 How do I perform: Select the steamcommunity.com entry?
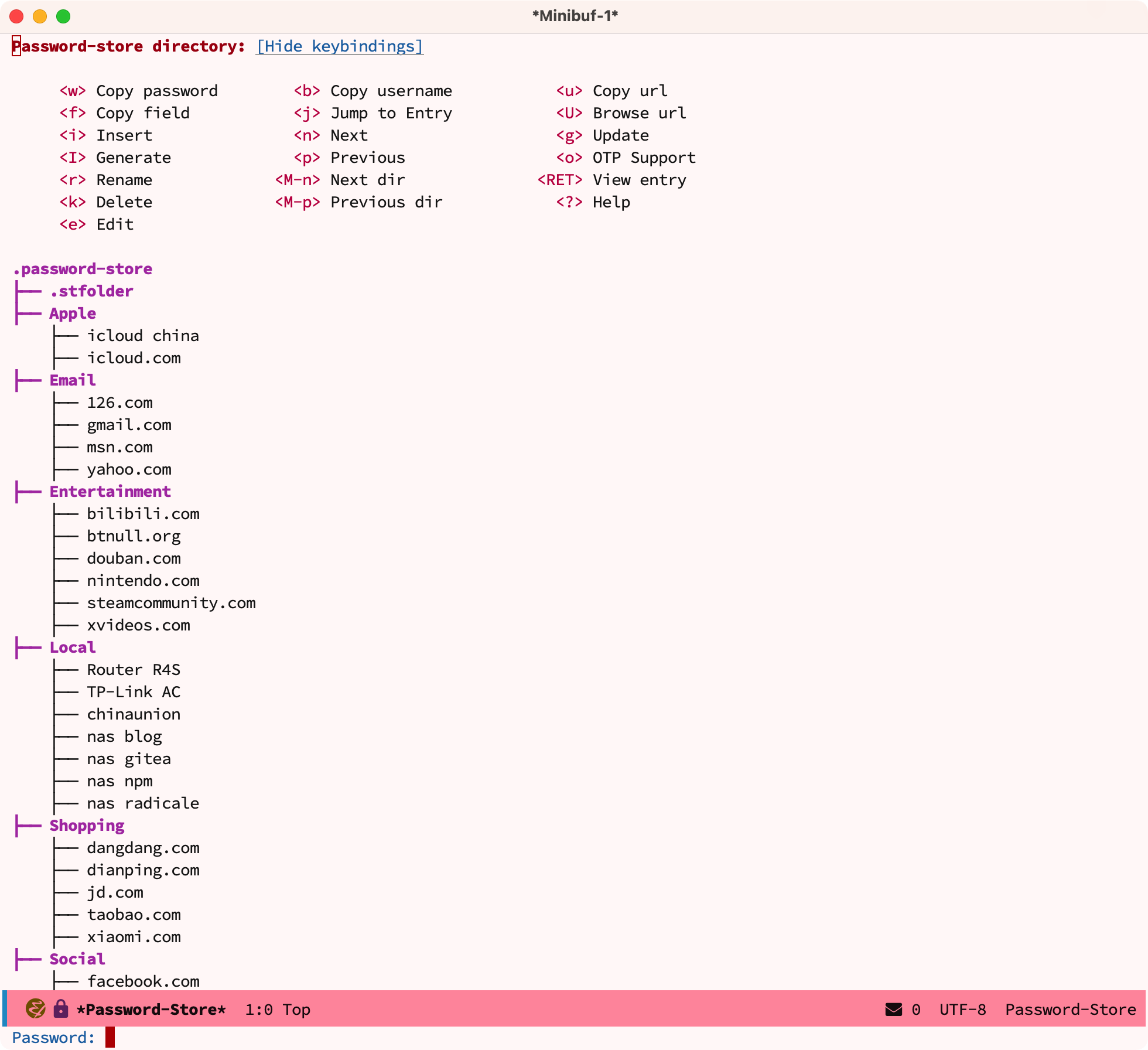pos(171,603)
